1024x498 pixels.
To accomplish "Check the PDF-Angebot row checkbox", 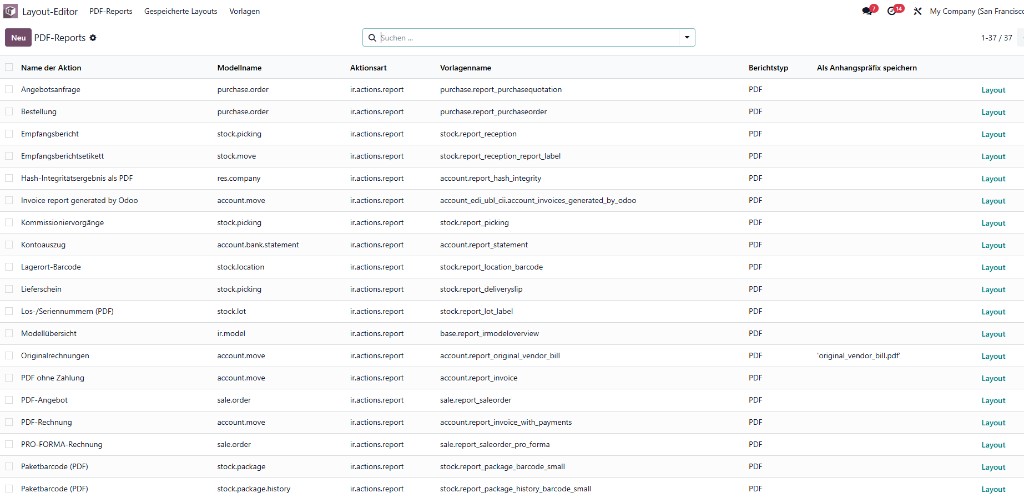I will pos(9,400).
